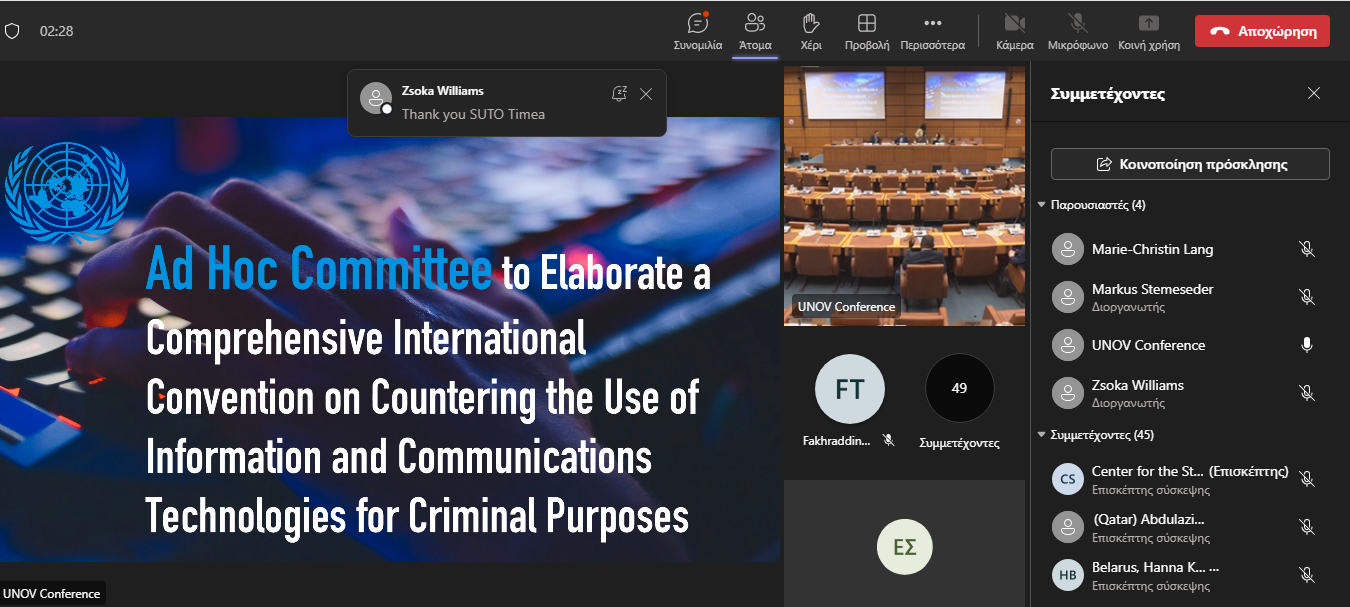Toggle the Άτομα participants panel
The image size is (1350, 607).
tap(755, 30)
